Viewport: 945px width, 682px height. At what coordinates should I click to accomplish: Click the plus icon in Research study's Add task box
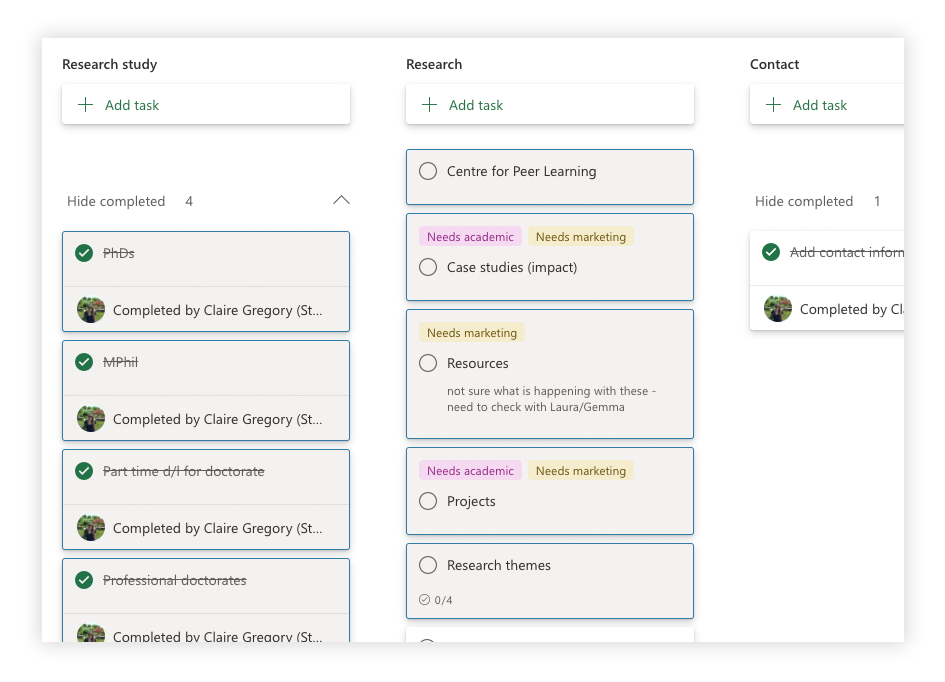86,104
